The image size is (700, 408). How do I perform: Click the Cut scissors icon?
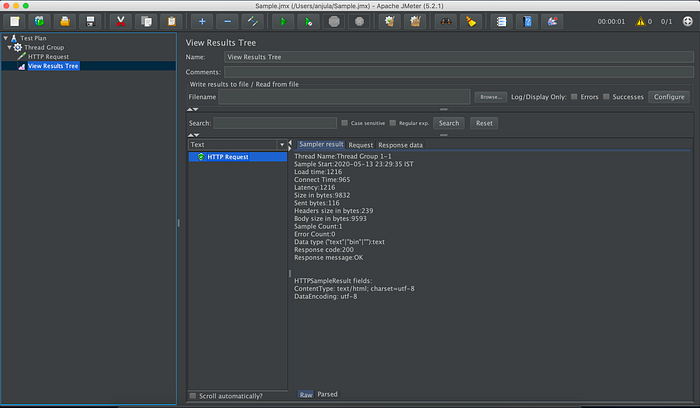click(x=121, y=21)
